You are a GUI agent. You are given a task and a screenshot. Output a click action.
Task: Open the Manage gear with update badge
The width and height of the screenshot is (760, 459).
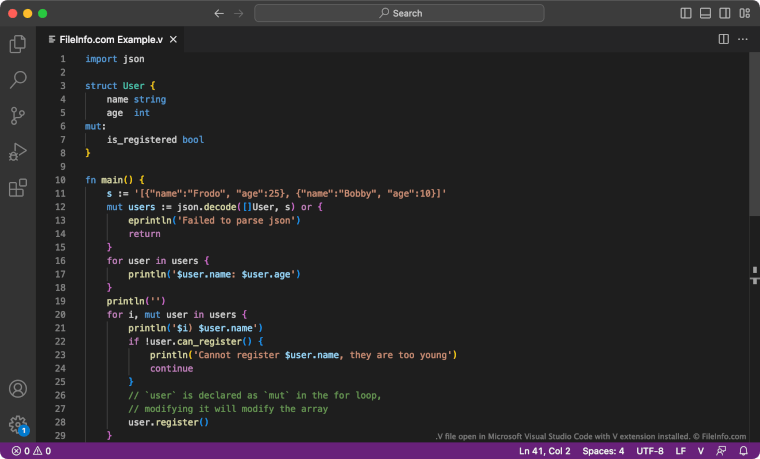tap(18, 425)
